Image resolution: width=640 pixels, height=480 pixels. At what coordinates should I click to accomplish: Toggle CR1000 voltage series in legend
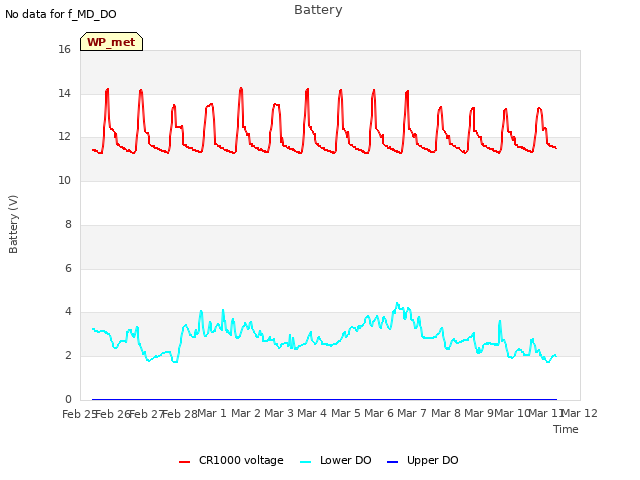click(x=231, y=460)
